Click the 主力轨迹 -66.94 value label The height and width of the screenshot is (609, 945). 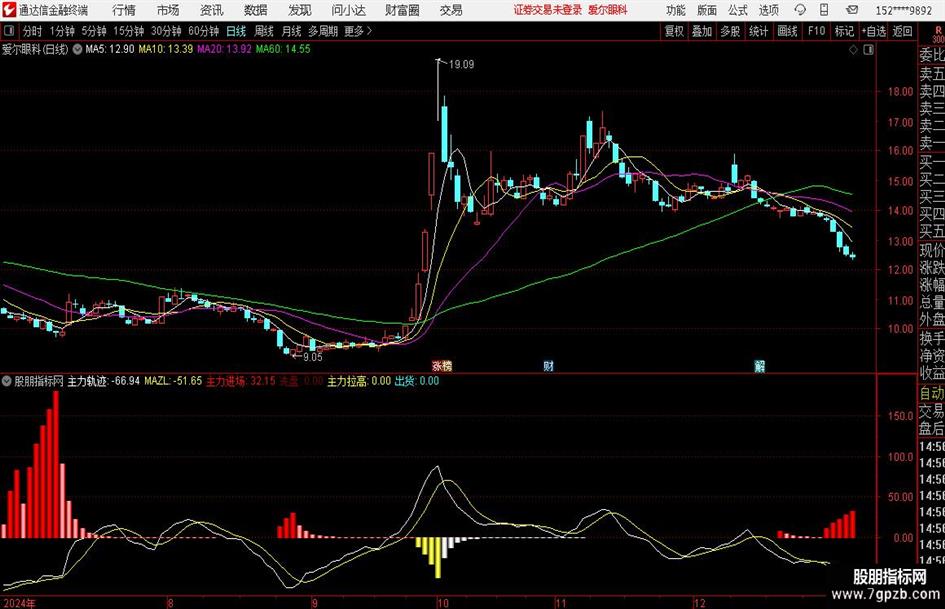coord(104,381)
